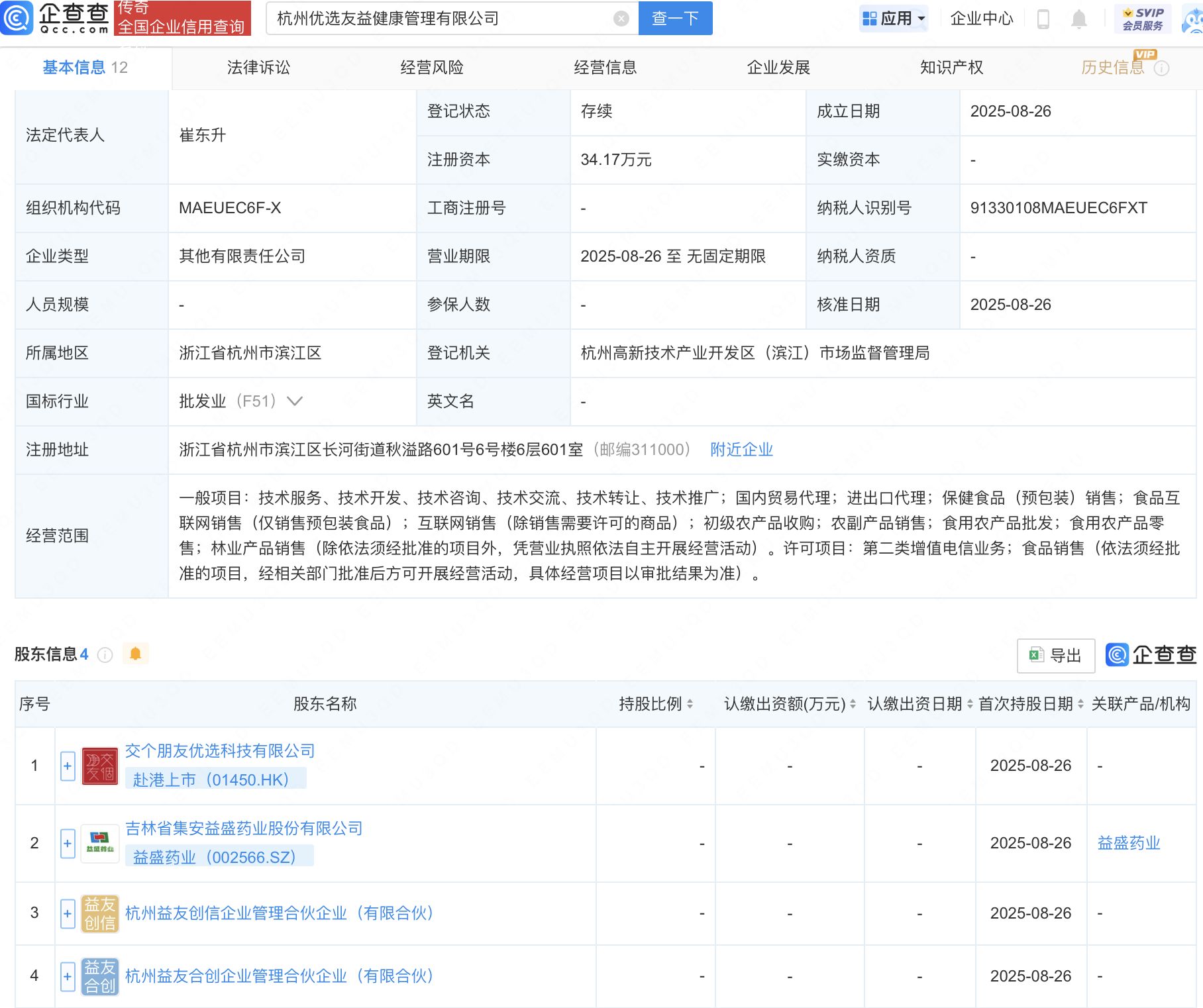Click the 益盛药业 (002566.SZ) stock tag
This screenshot has width=1203, height=1008.
219,857
